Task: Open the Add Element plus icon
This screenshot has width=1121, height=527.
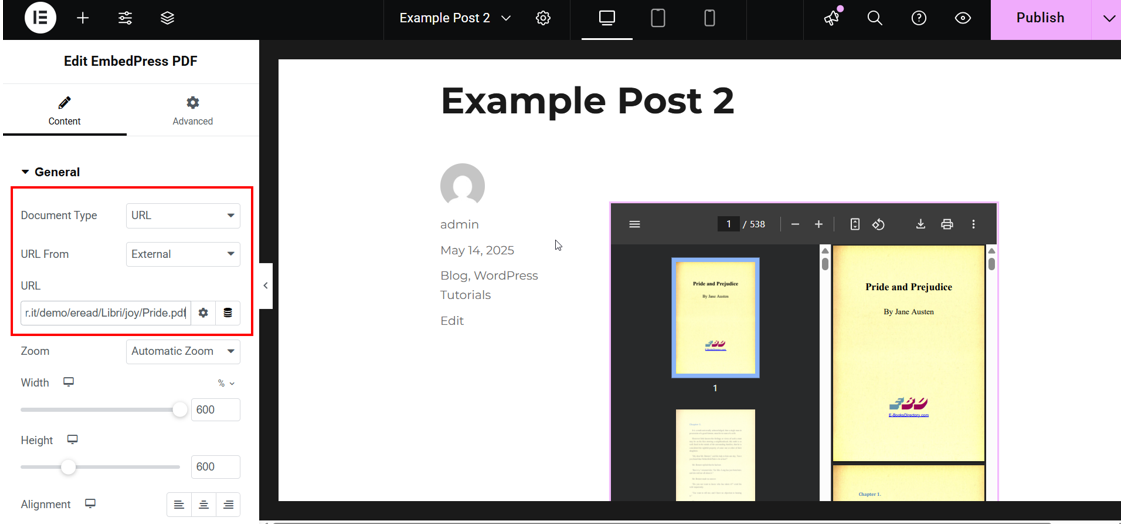Action: [83, 18]
